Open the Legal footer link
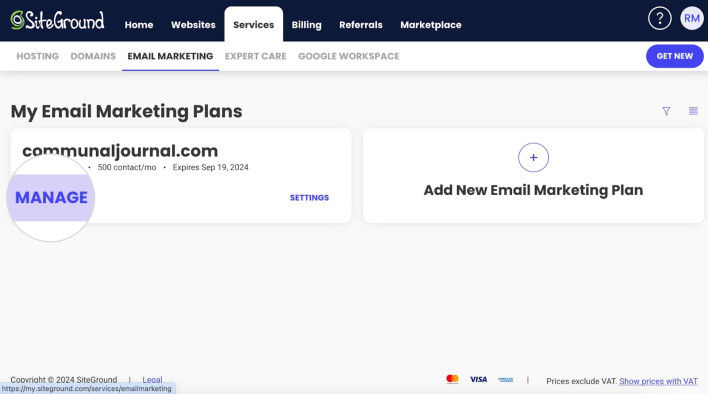 (x=152, y=380)
